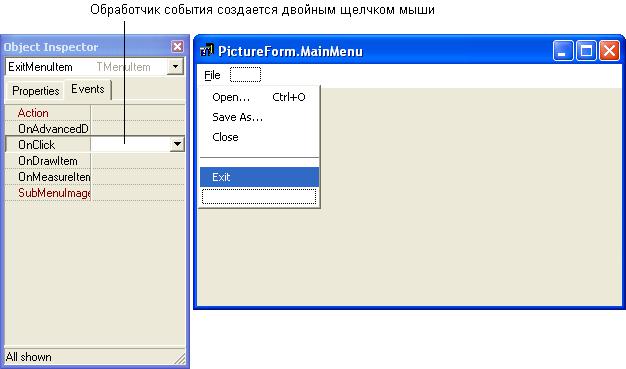Click the OnClick value input field
The width and height of the screenshot is (626, 369).
[x=130, y=144]
